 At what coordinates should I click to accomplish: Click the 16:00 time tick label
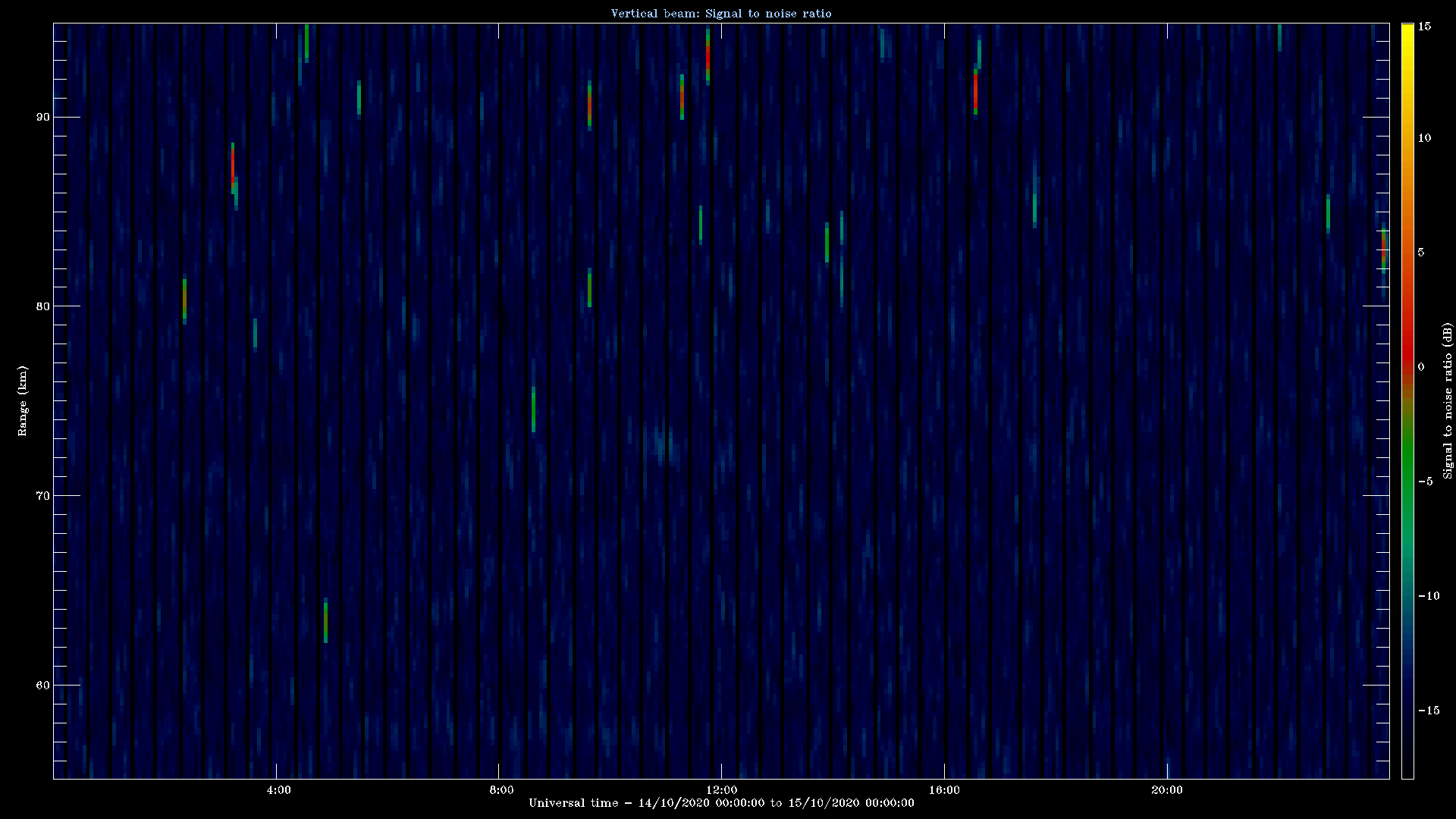tap(944, 790)
